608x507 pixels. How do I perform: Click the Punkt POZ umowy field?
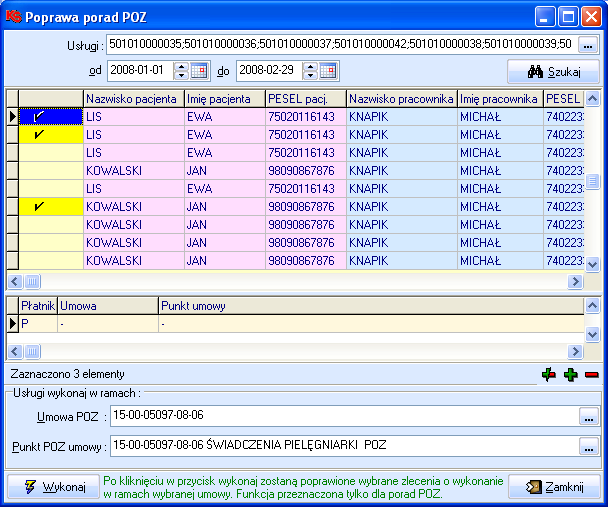point(344,446)
